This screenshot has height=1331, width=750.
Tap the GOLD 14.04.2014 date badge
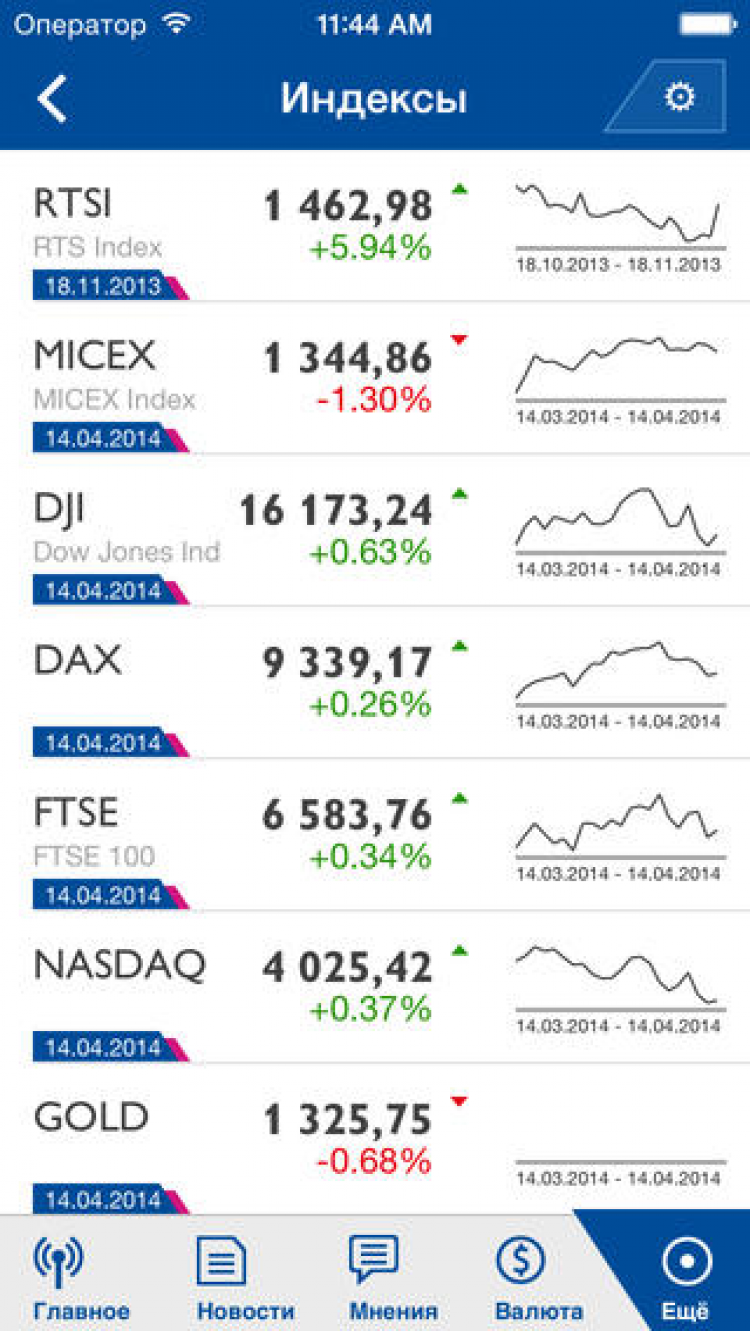[x=103, y=1199]
